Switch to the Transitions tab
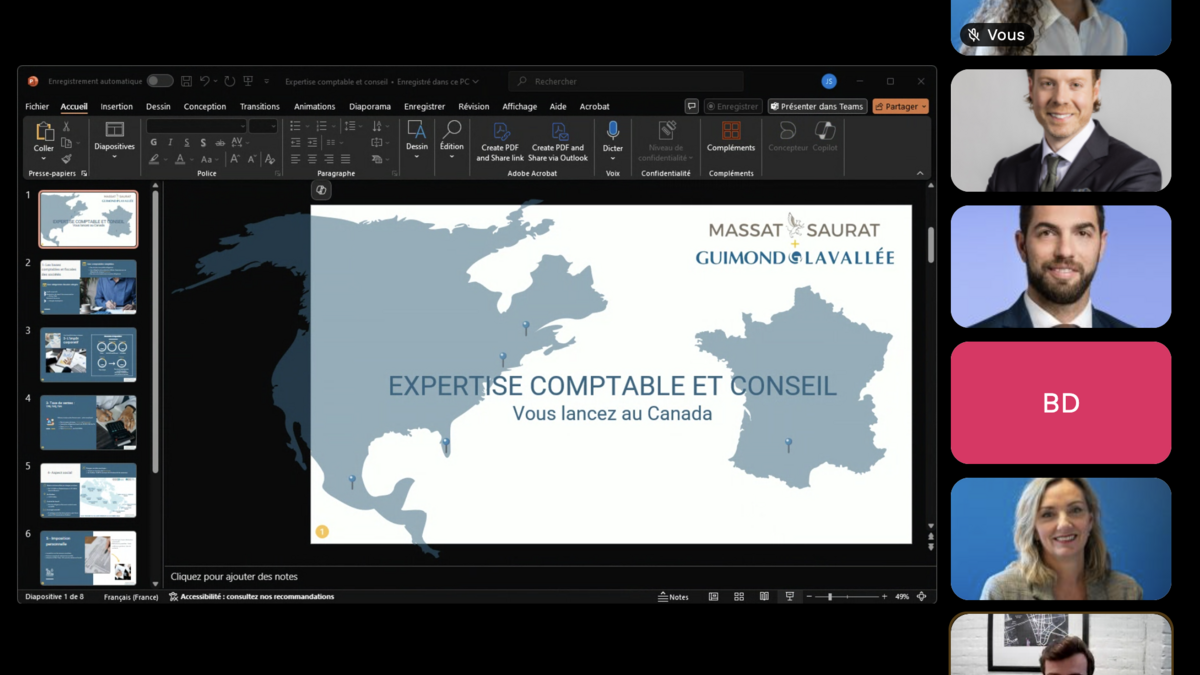This screenshot has height=675, width=1200. pyautogui.click(x=259, y=107)
